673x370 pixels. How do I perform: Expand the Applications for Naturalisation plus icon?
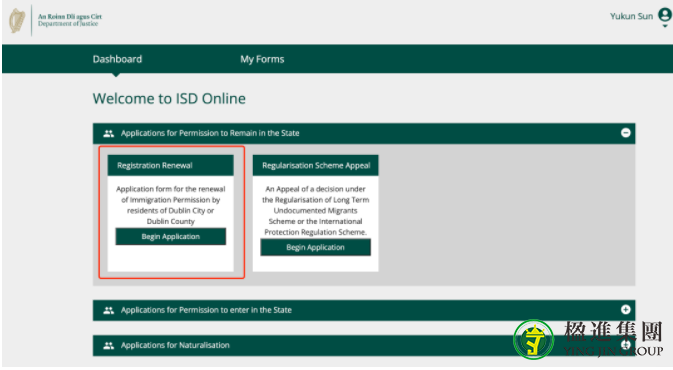click(x=625, y=345)
